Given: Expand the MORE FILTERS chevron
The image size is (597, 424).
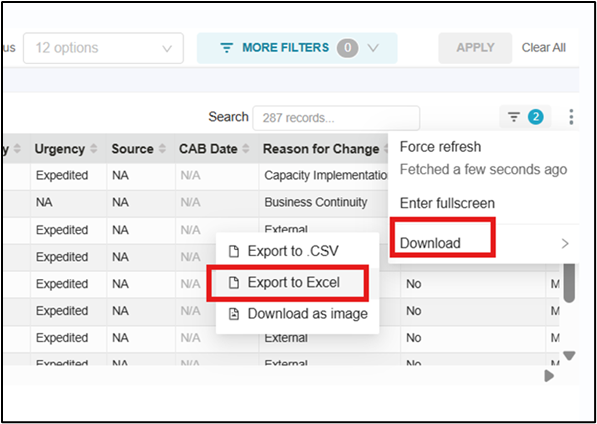Looking at the screenshot, I should pyautogui.click(x=374, y=48).
